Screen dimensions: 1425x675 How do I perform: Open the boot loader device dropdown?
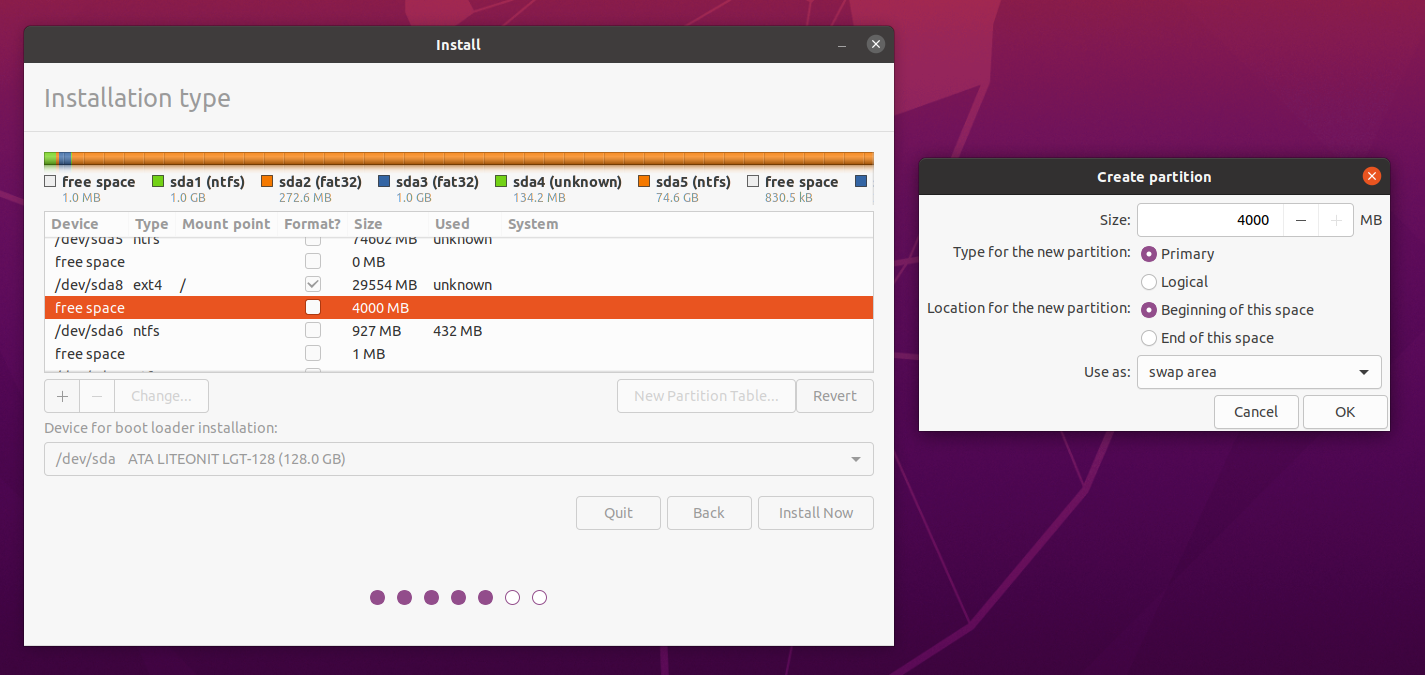[459, 459]
